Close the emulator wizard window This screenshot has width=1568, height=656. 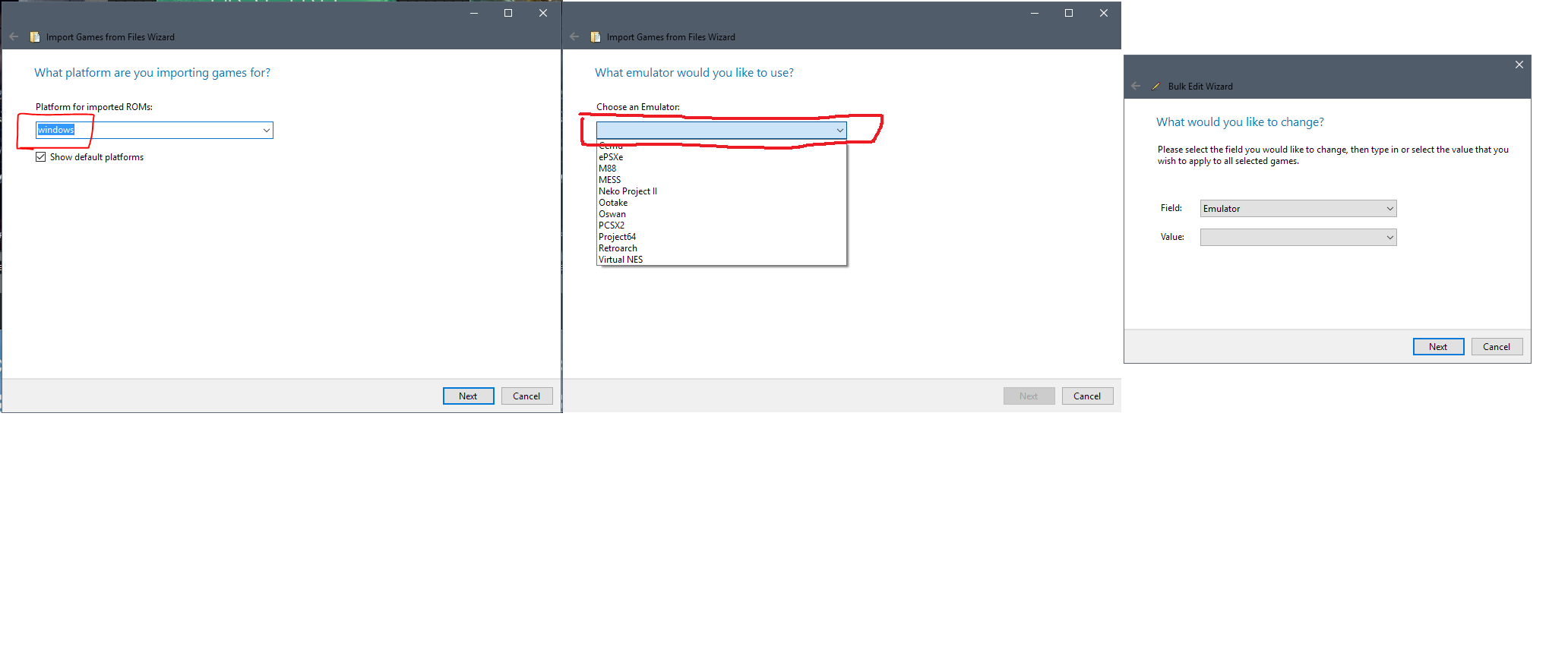tap(1104, 13)
